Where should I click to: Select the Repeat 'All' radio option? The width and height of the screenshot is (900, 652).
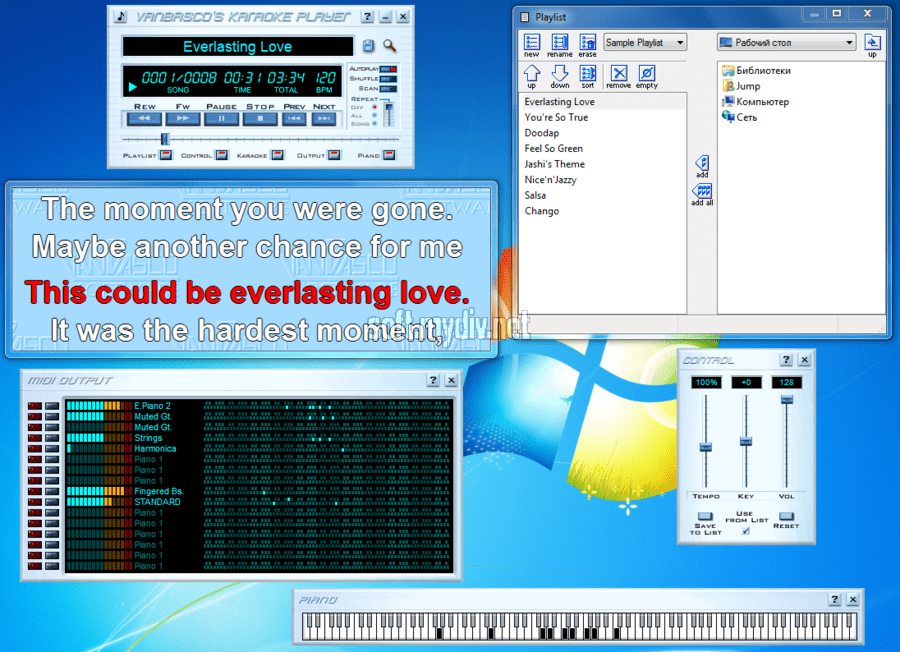click(375, 115)
